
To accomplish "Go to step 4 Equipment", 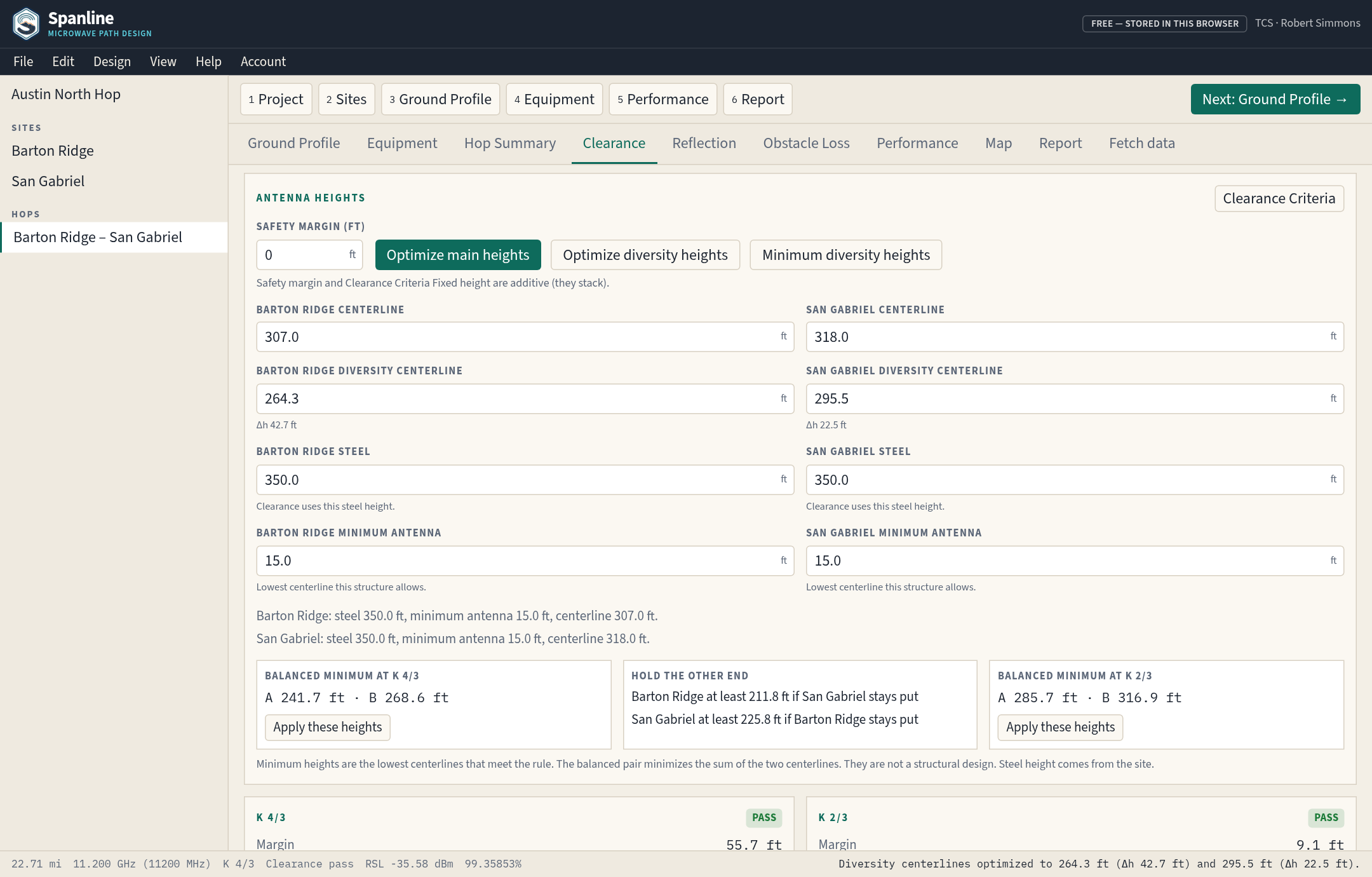I will (x=555, y=99).
